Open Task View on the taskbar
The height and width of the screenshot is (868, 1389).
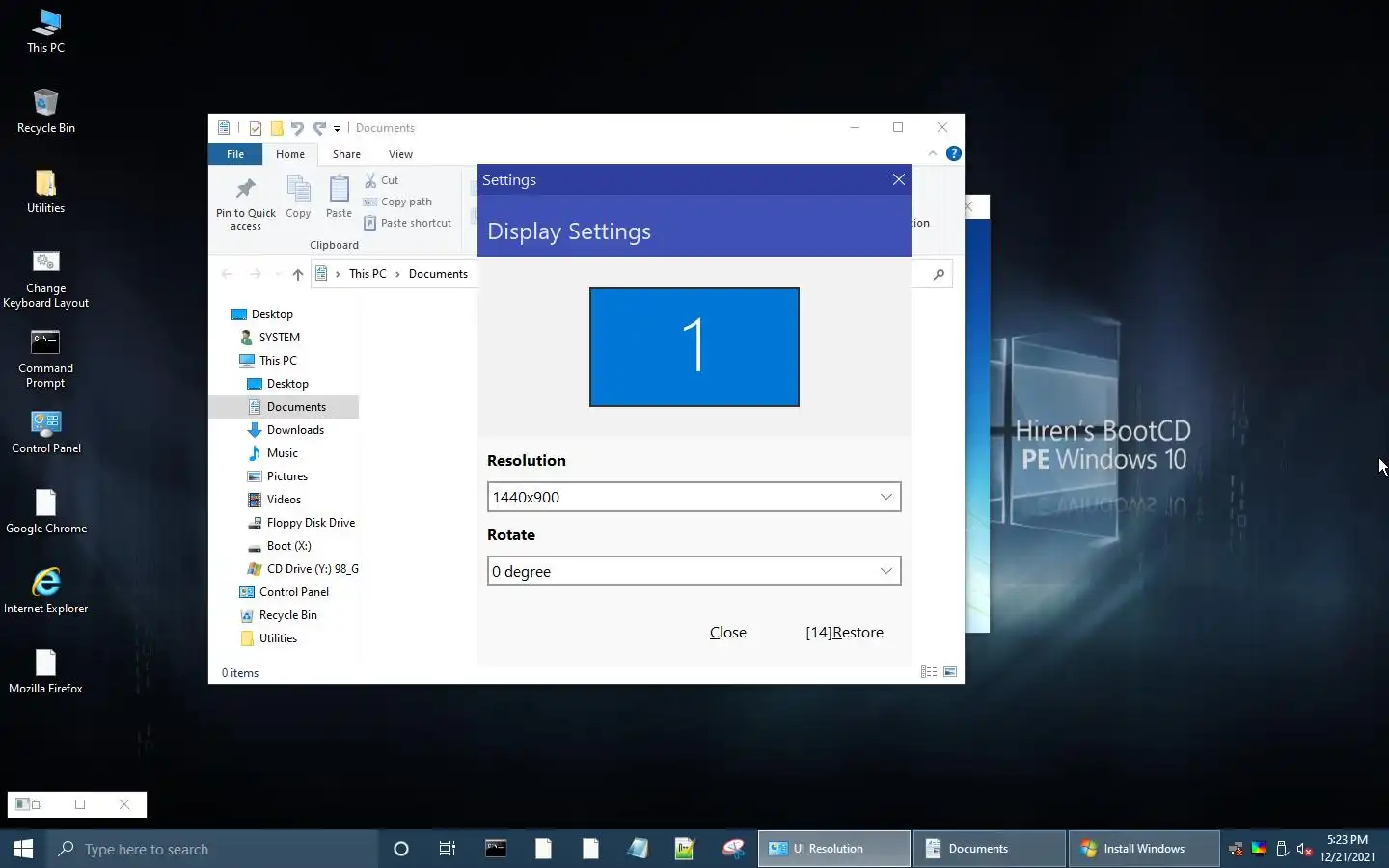click(x=448, y=849)
